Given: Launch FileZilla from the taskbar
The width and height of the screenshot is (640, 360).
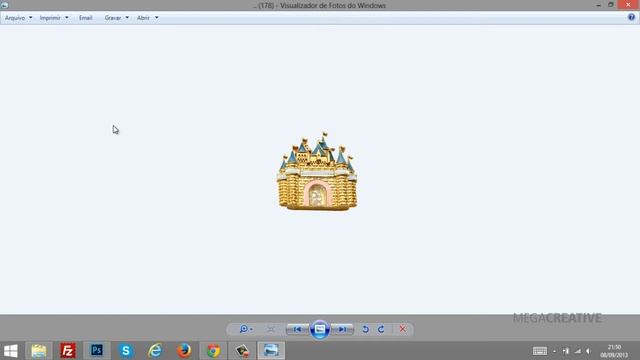Looking at the screenshot, I should tap(68, 351).
